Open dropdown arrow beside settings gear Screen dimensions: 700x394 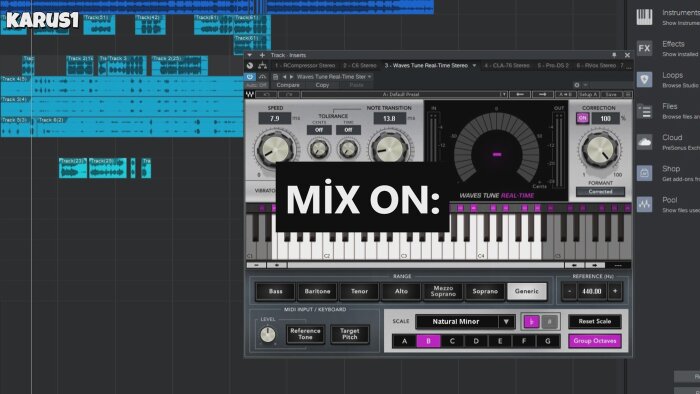point(585,85)
